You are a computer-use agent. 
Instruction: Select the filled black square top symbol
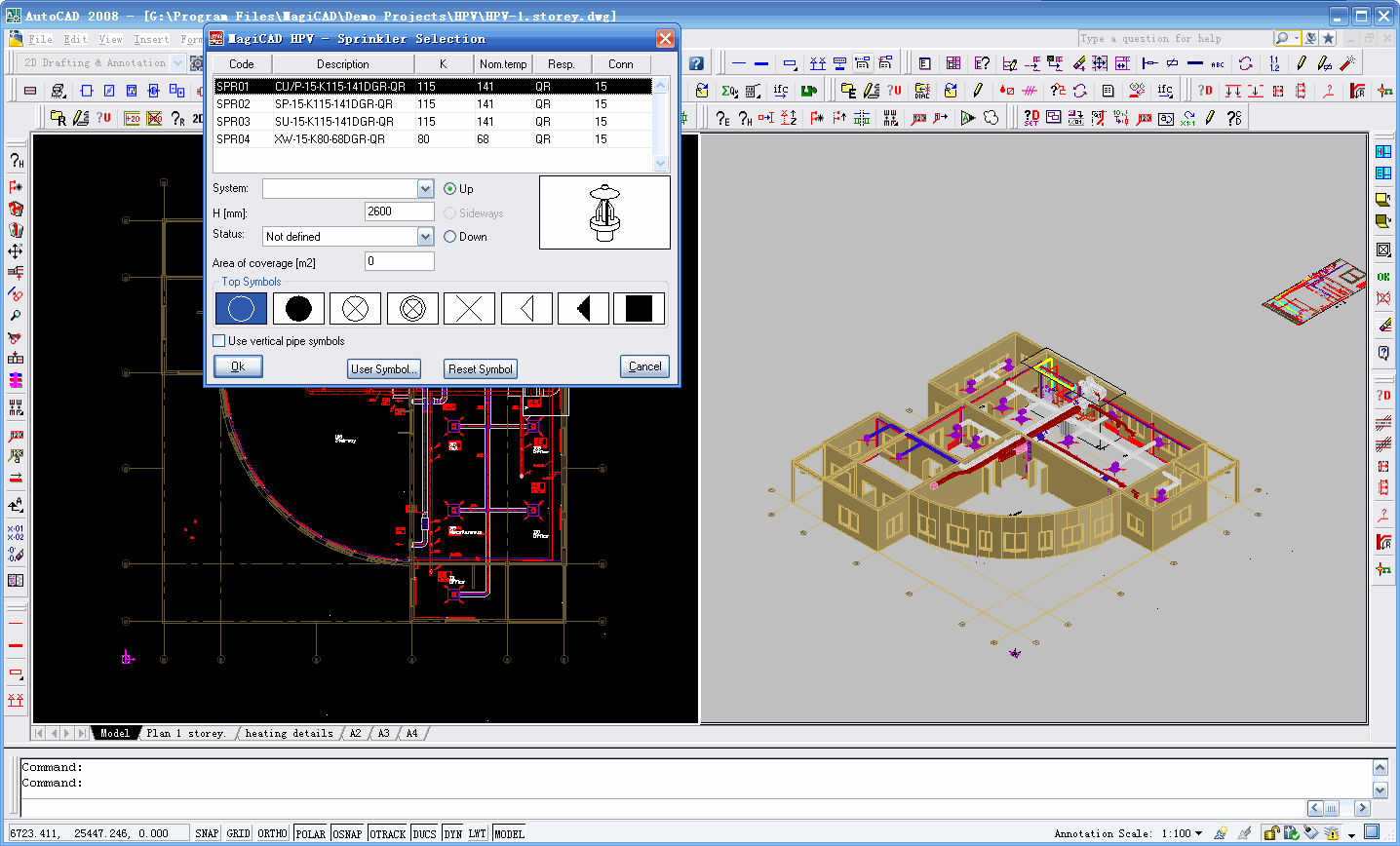click(639, 309)
